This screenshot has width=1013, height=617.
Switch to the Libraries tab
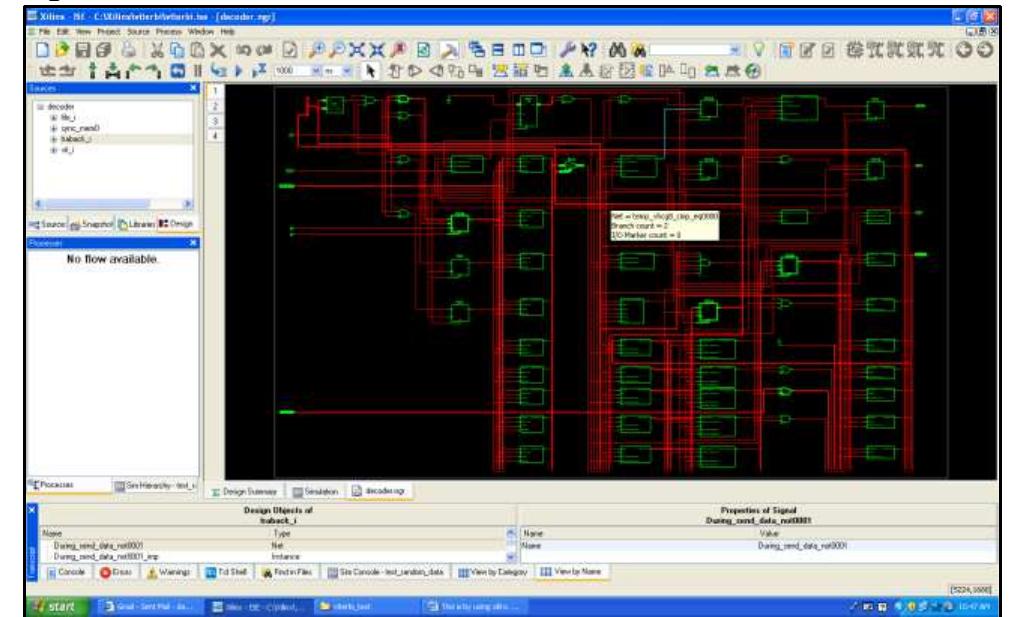[x=137, y=224]
